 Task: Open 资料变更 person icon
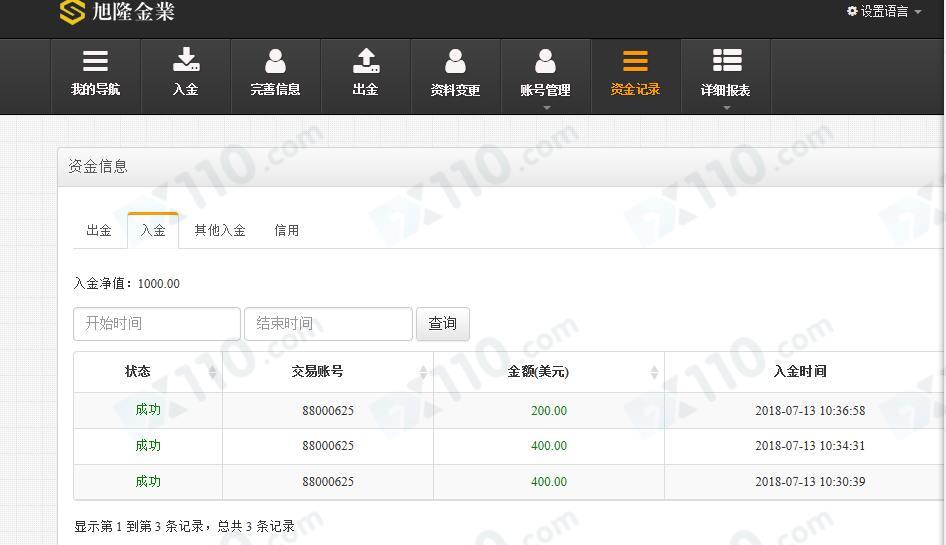456,61
